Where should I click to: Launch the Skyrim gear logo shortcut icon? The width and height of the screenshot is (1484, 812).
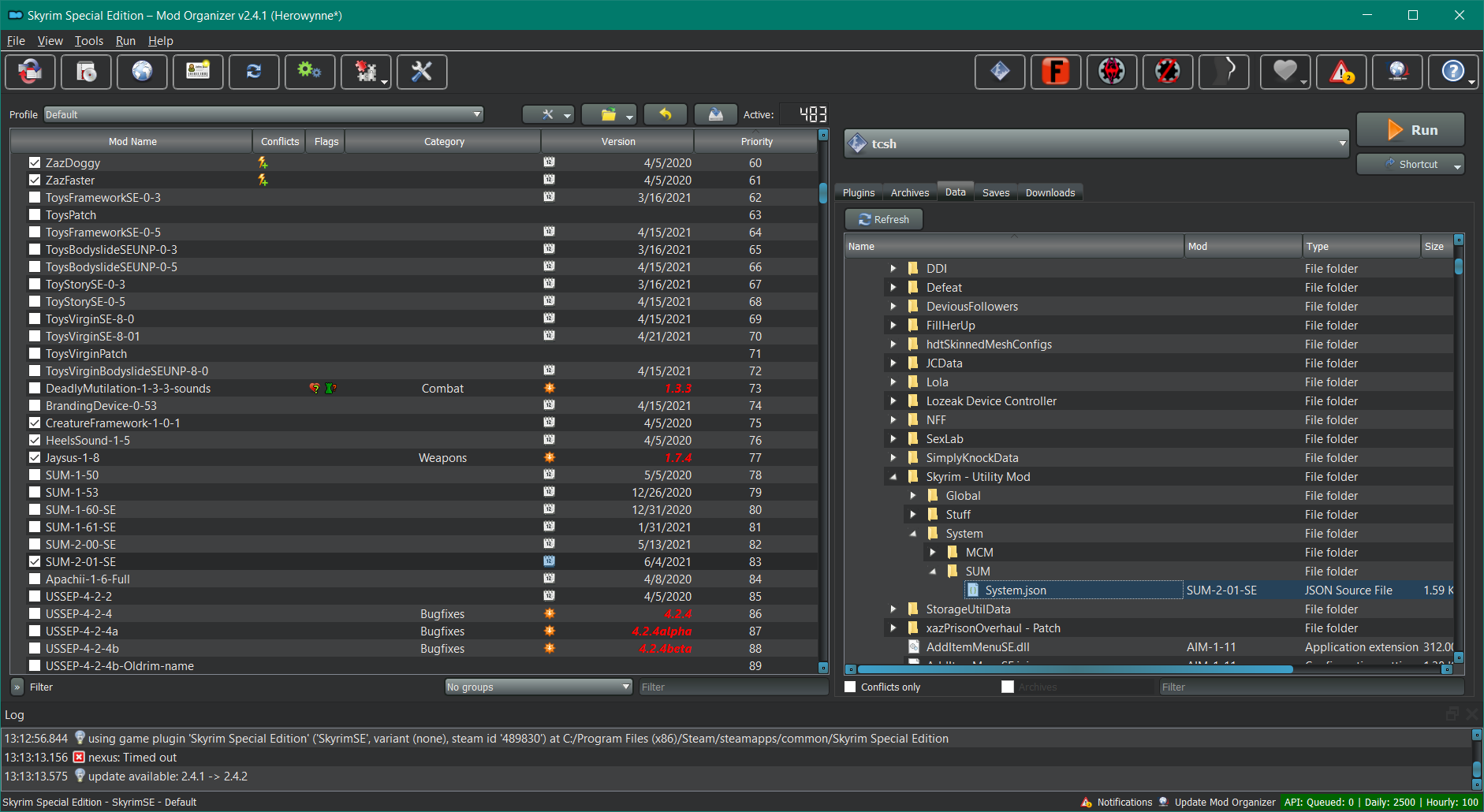[1112, 72]
